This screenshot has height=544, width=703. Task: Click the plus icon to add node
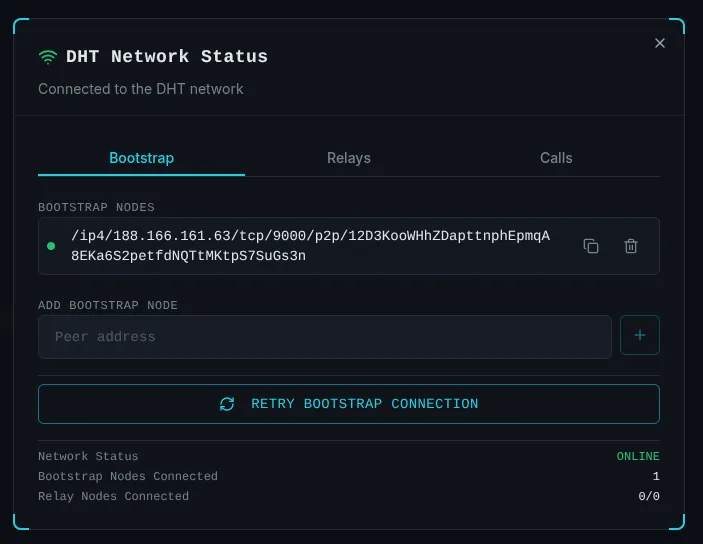tap(640, 336)
